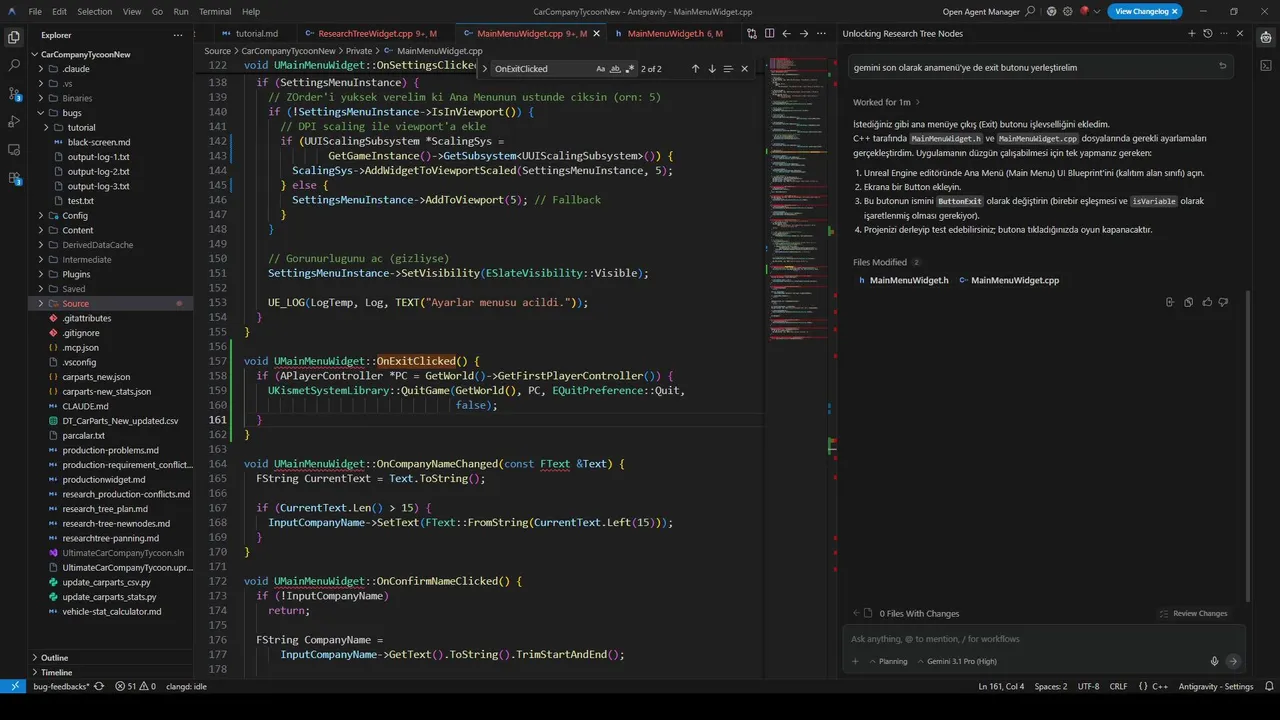Click microphone voice input icon
The height and width of the screenshot is (720, 1280).
pos(1215,661)
